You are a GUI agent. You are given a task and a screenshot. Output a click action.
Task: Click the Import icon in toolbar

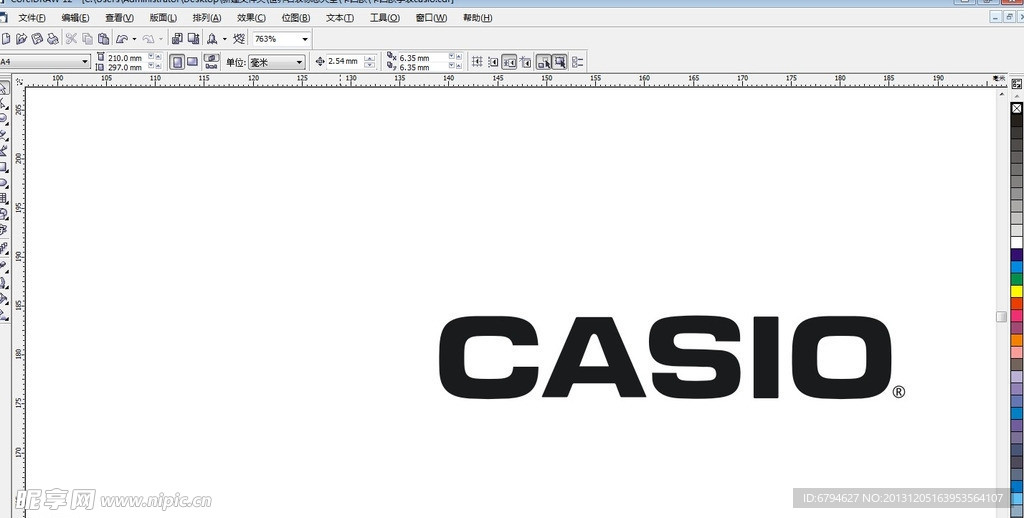tap(177, 39)
